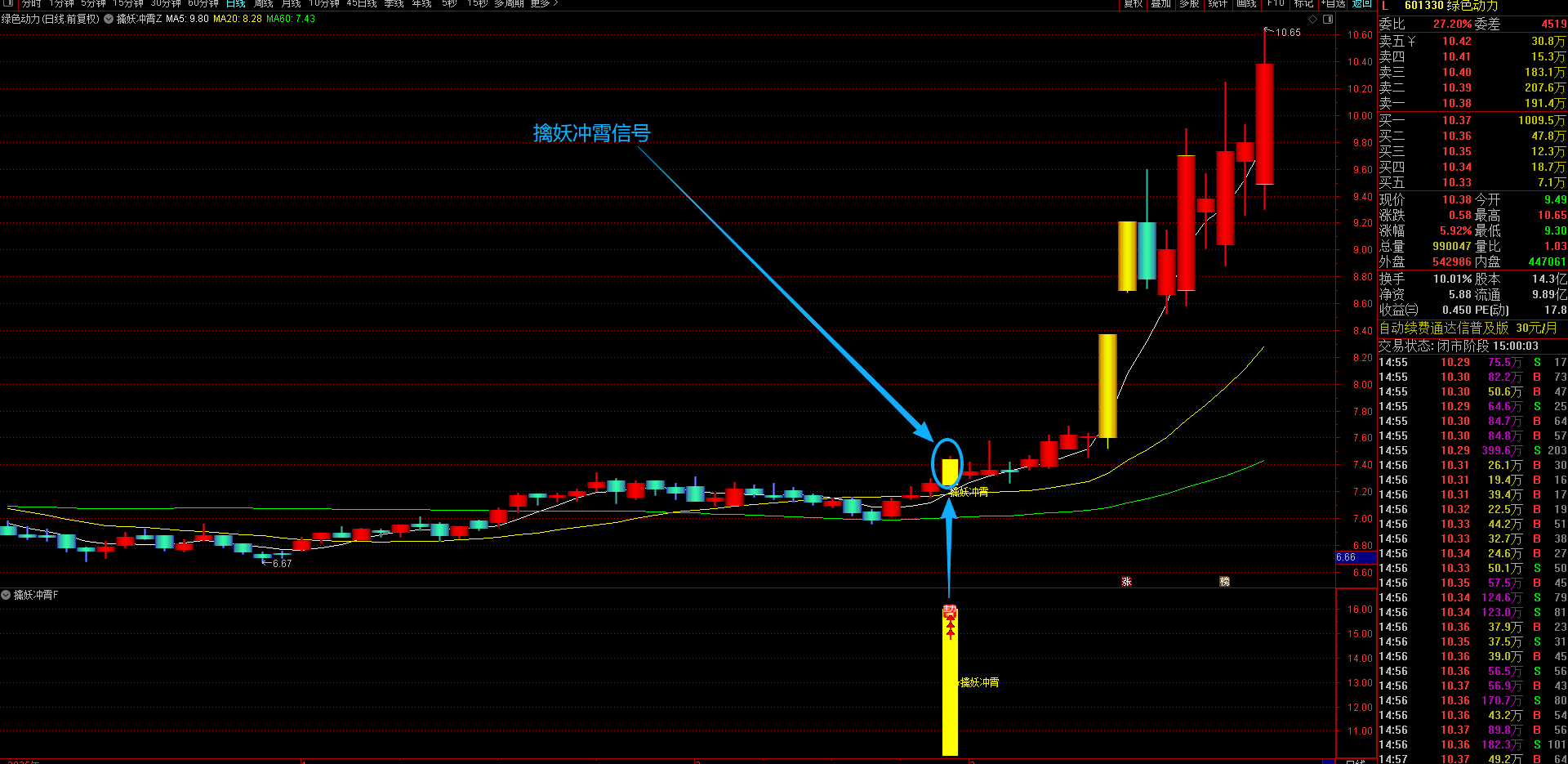The height and width of the screenshot is (764, 1568).
Task: Click the MA20: 8.28 label
Action: [238, 19]
